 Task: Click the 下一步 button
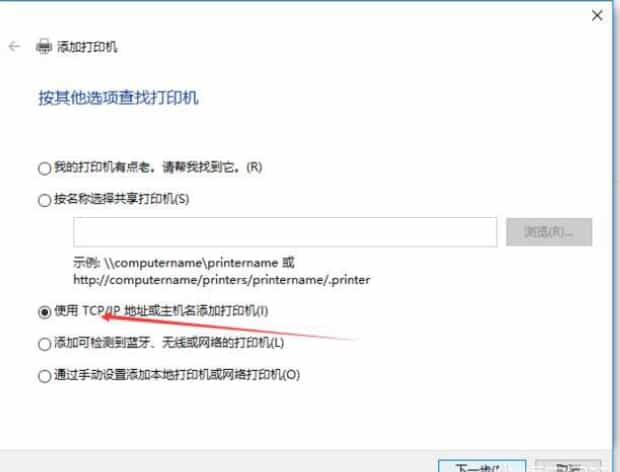pos(482,466)
